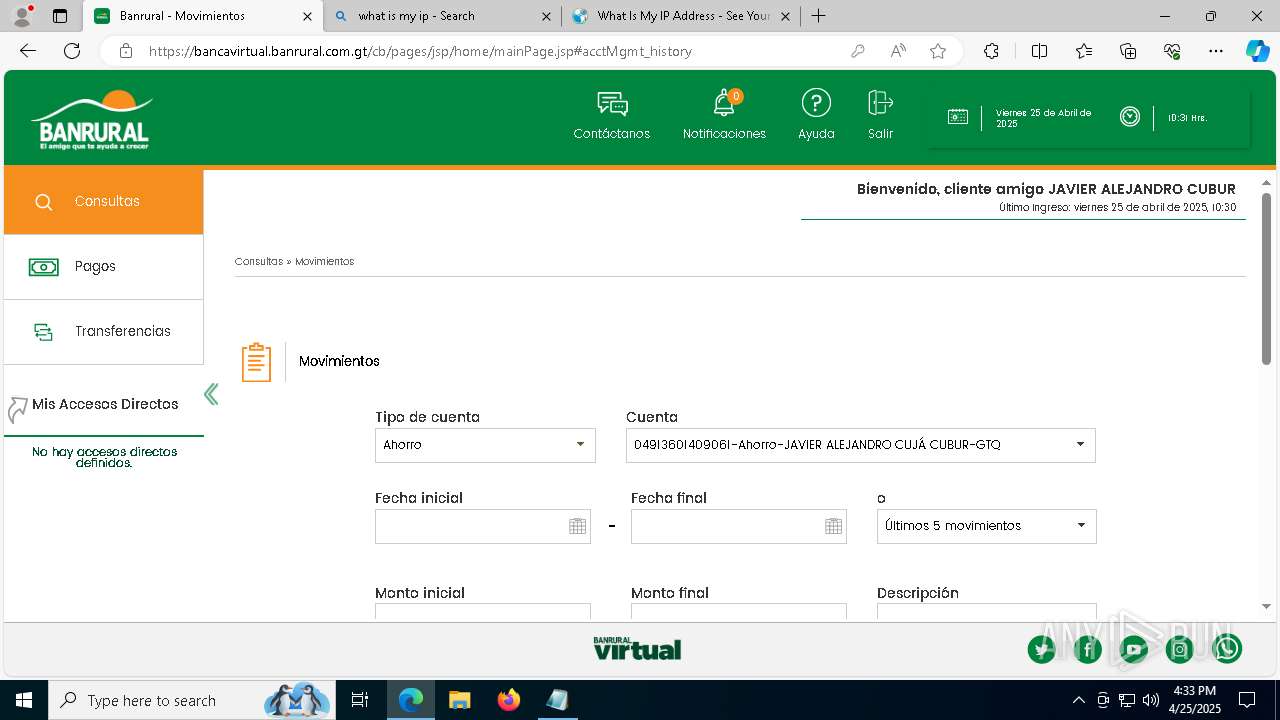Open Task View in the taskbar
The height and width of the screenshot is (720, 1280).
point(360,700)
